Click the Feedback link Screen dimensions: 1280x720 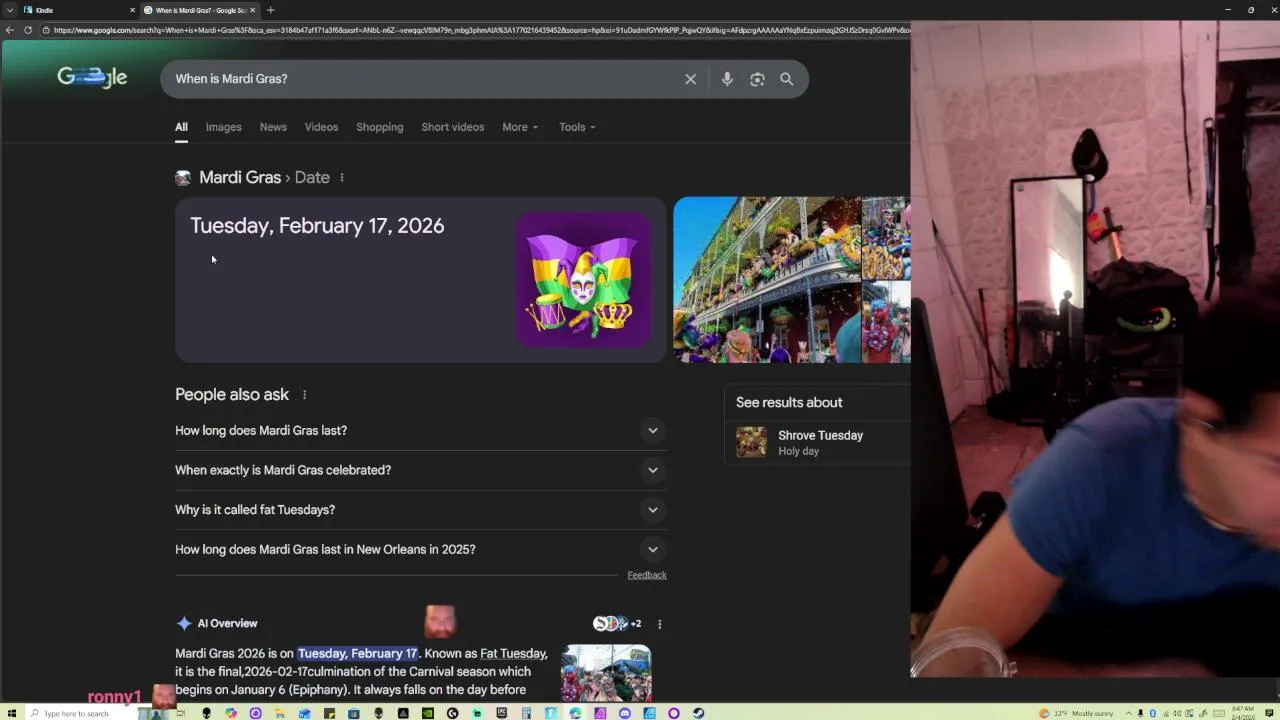pyautogui.click(x=647, y=575)
